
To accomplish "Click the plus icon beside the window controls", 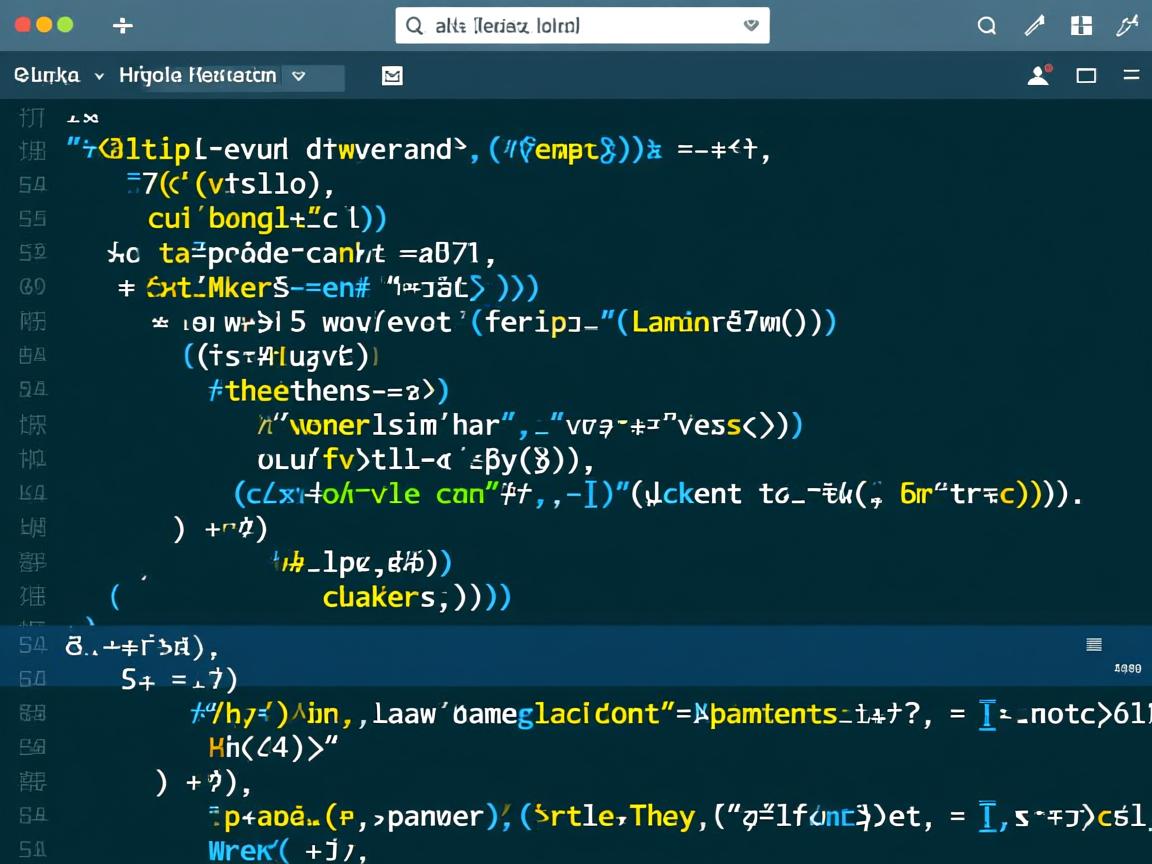I will [x=123, y=26].
